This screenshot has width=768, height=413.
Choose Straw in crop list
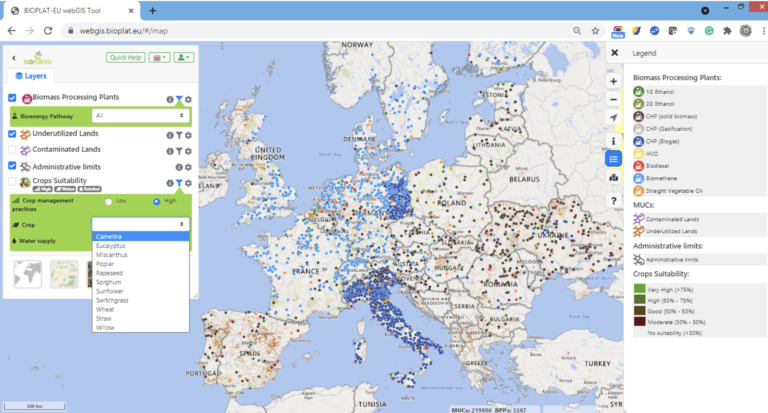[141, 318]
